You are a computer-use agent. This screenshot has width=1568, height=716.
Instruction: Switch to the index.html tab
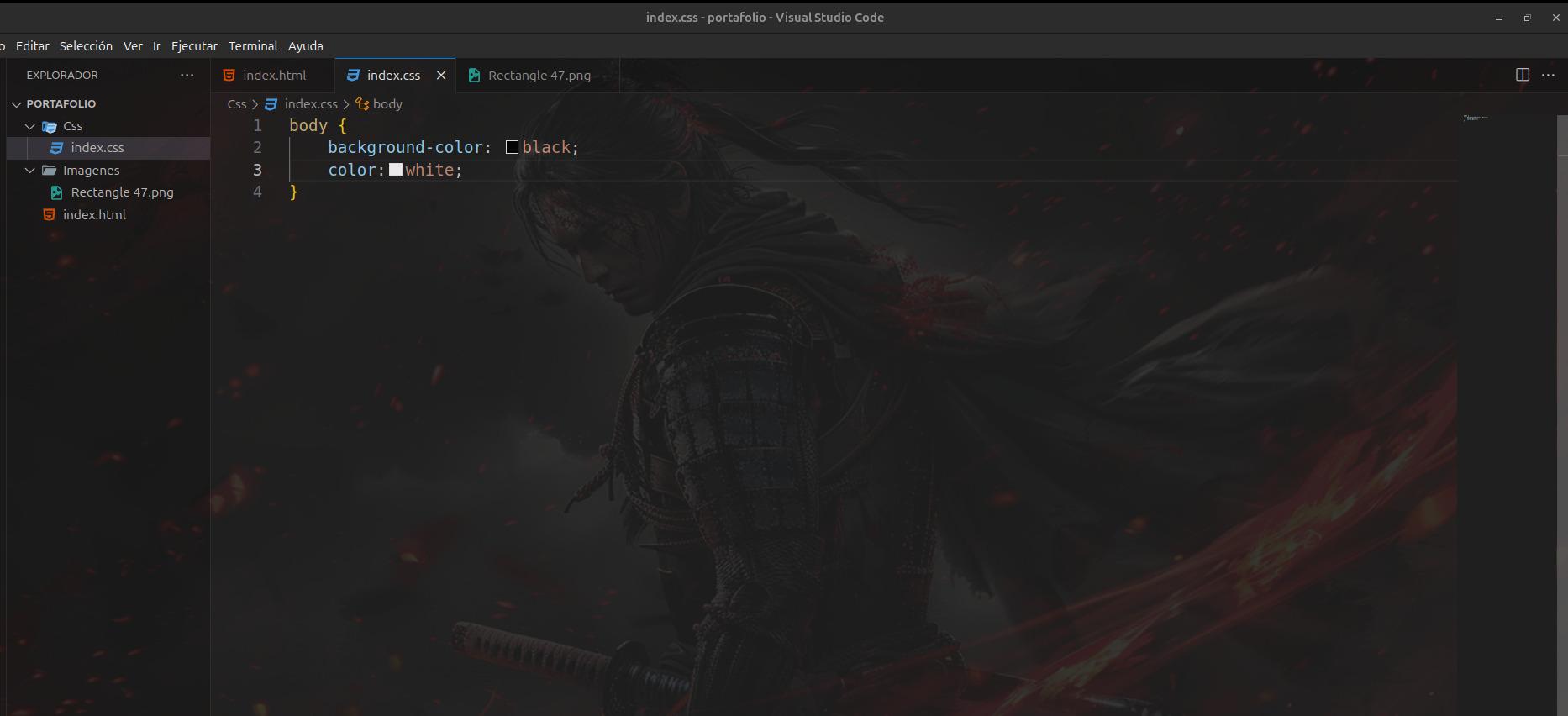coord(273,76)
